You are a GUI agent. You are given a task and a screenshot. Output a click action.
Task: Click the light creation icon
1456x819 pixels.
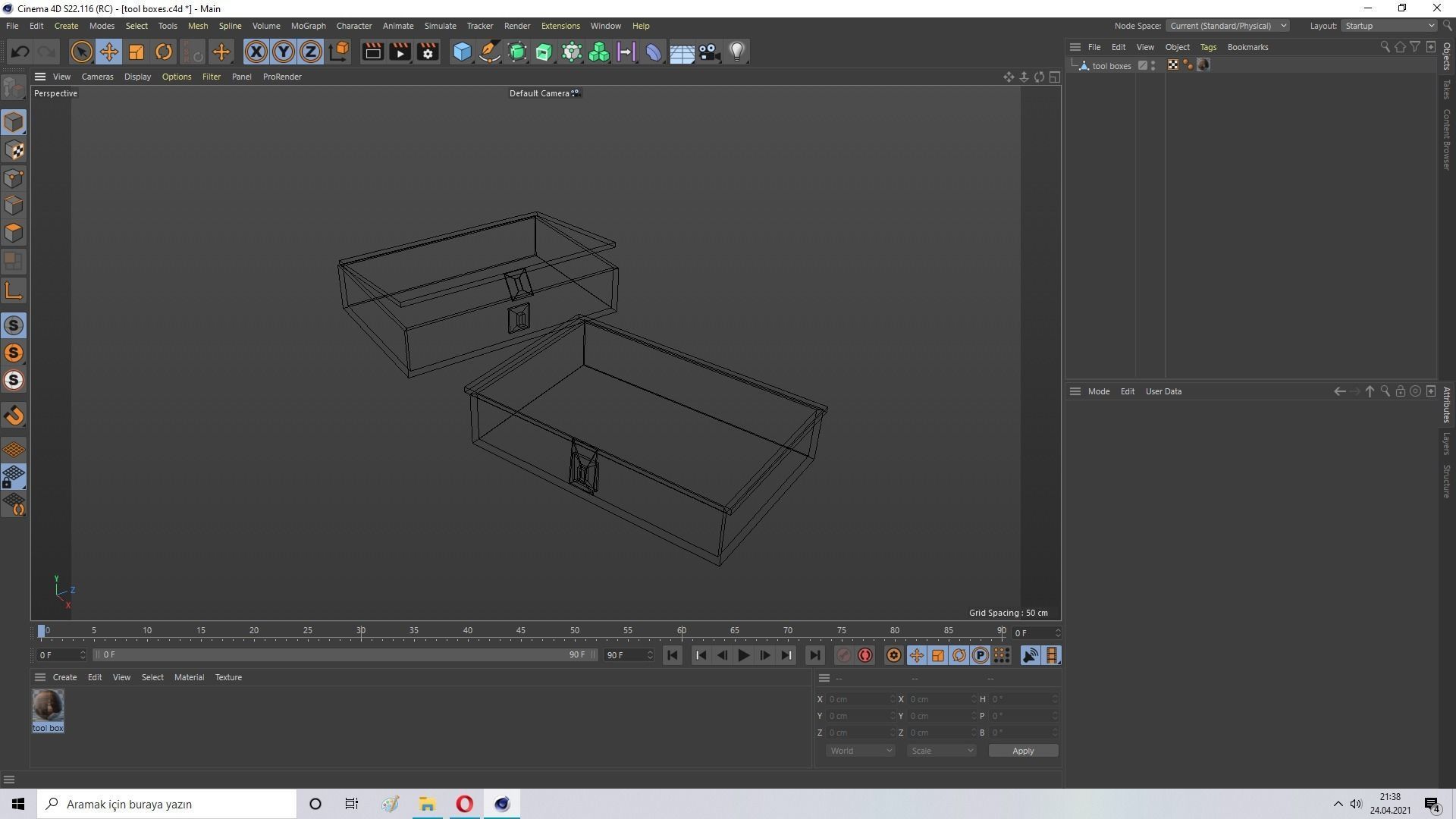[x=736, y=52]
